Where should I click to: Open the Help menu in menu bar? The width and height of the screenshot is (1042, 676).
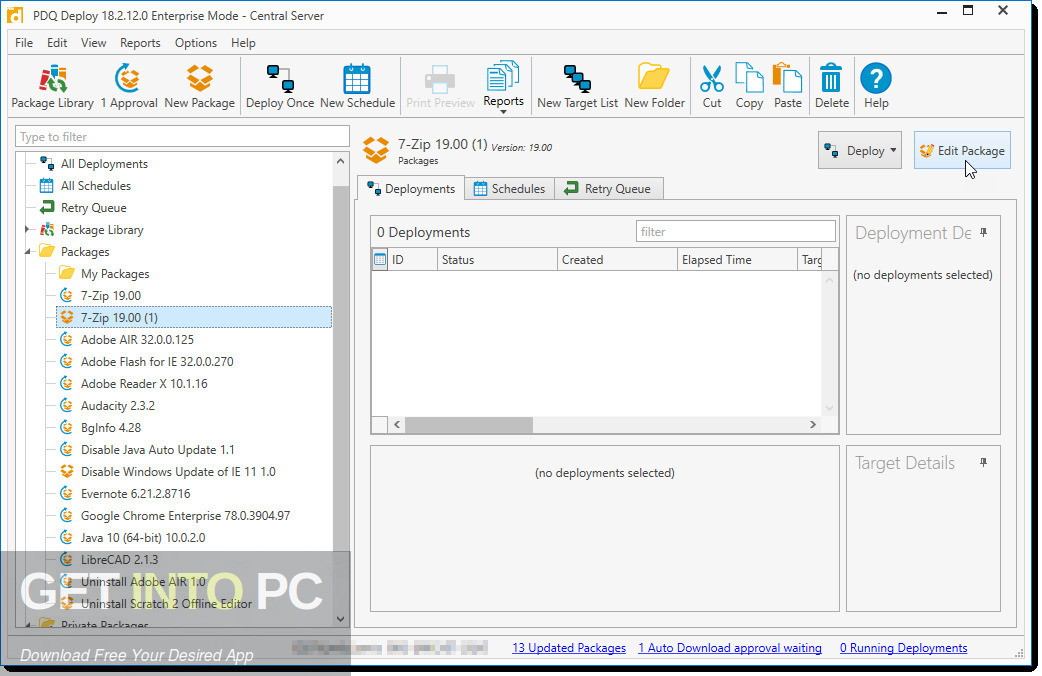243,43
